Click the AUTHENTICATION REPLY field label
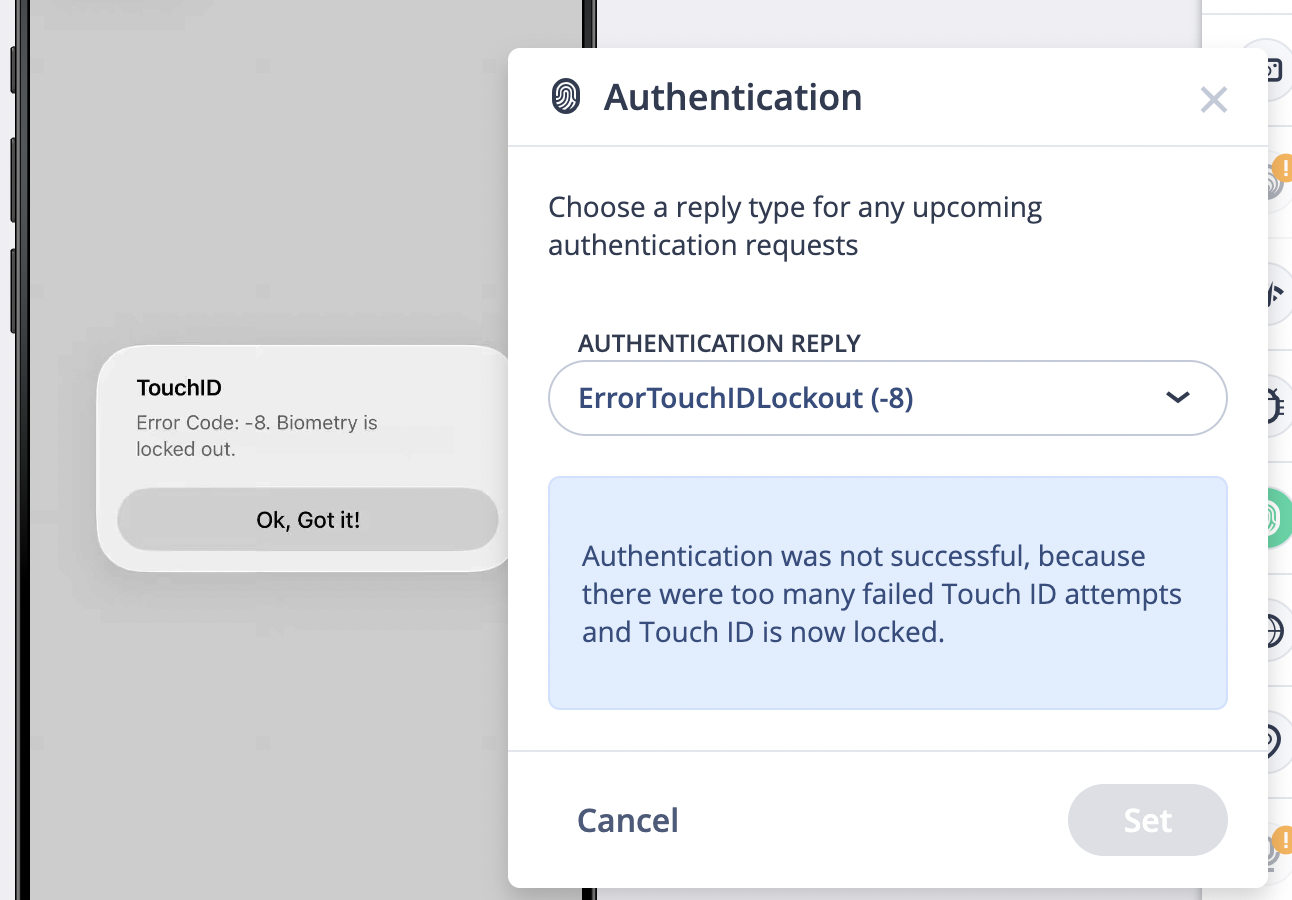Screen dimensions: 1292x900 point(719,343)
